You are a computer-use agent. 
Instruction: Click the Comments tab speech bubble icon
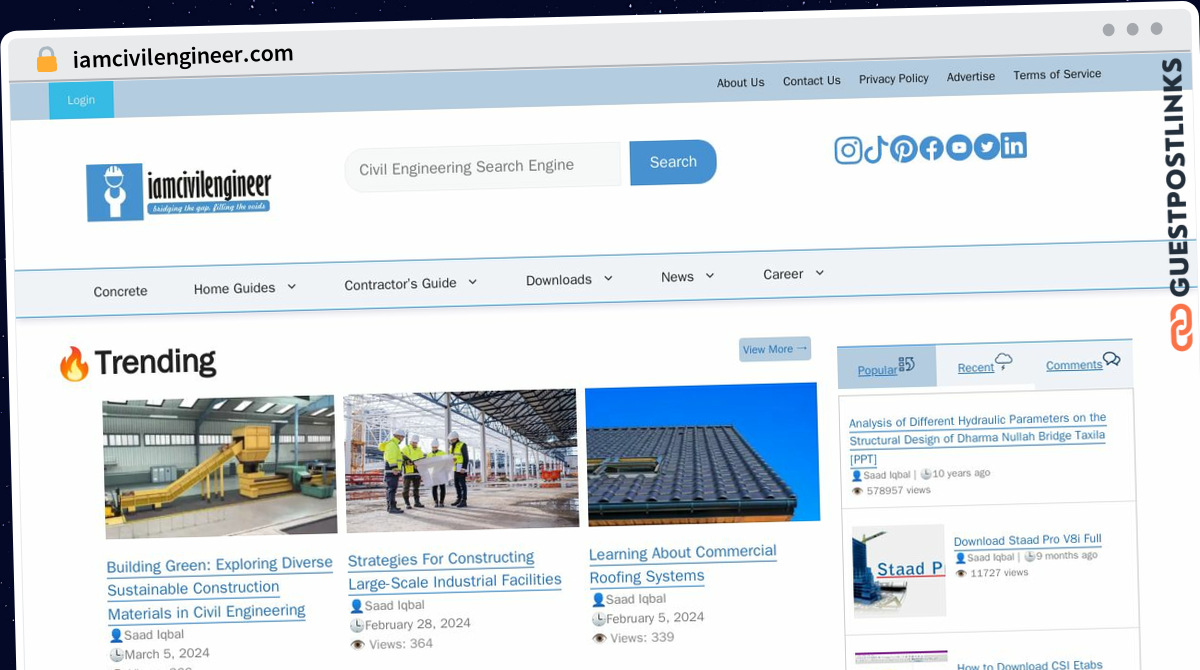(x=1111, y=359)
